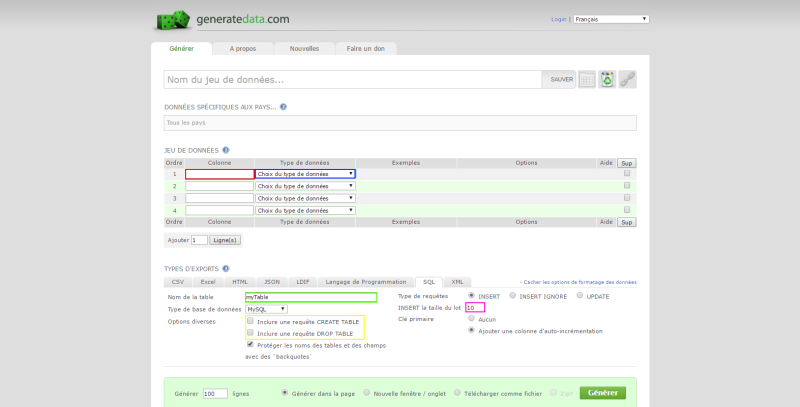
Task: Click the recycle bin reset icon
Action: (x=607, y=80)
